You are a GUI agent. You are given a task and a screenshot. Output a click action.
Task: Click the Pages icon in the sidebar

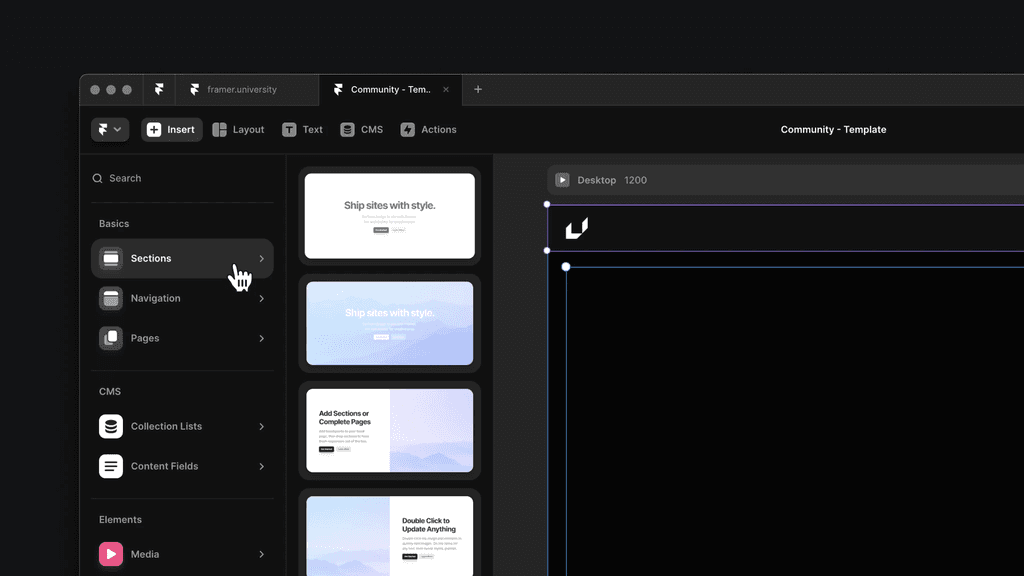point(110,338)
